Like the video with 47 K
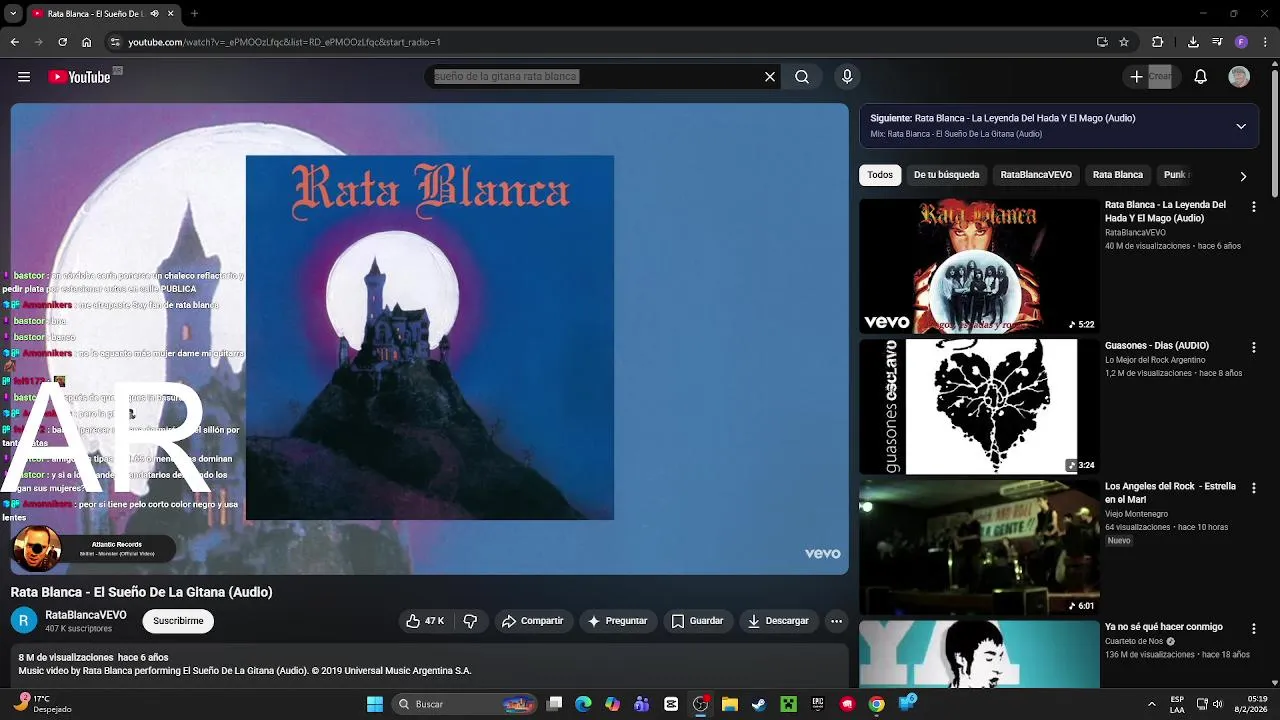The width and height of the screenshot is (1280, 720). pos(425,621)
